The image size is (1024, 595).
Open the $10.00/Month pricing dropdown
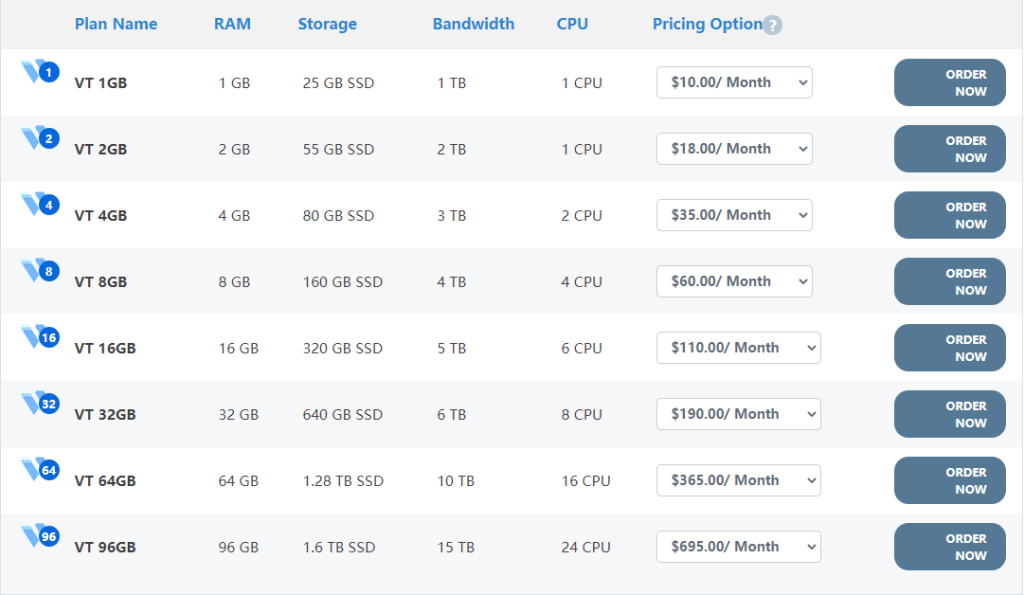(734, 82)
